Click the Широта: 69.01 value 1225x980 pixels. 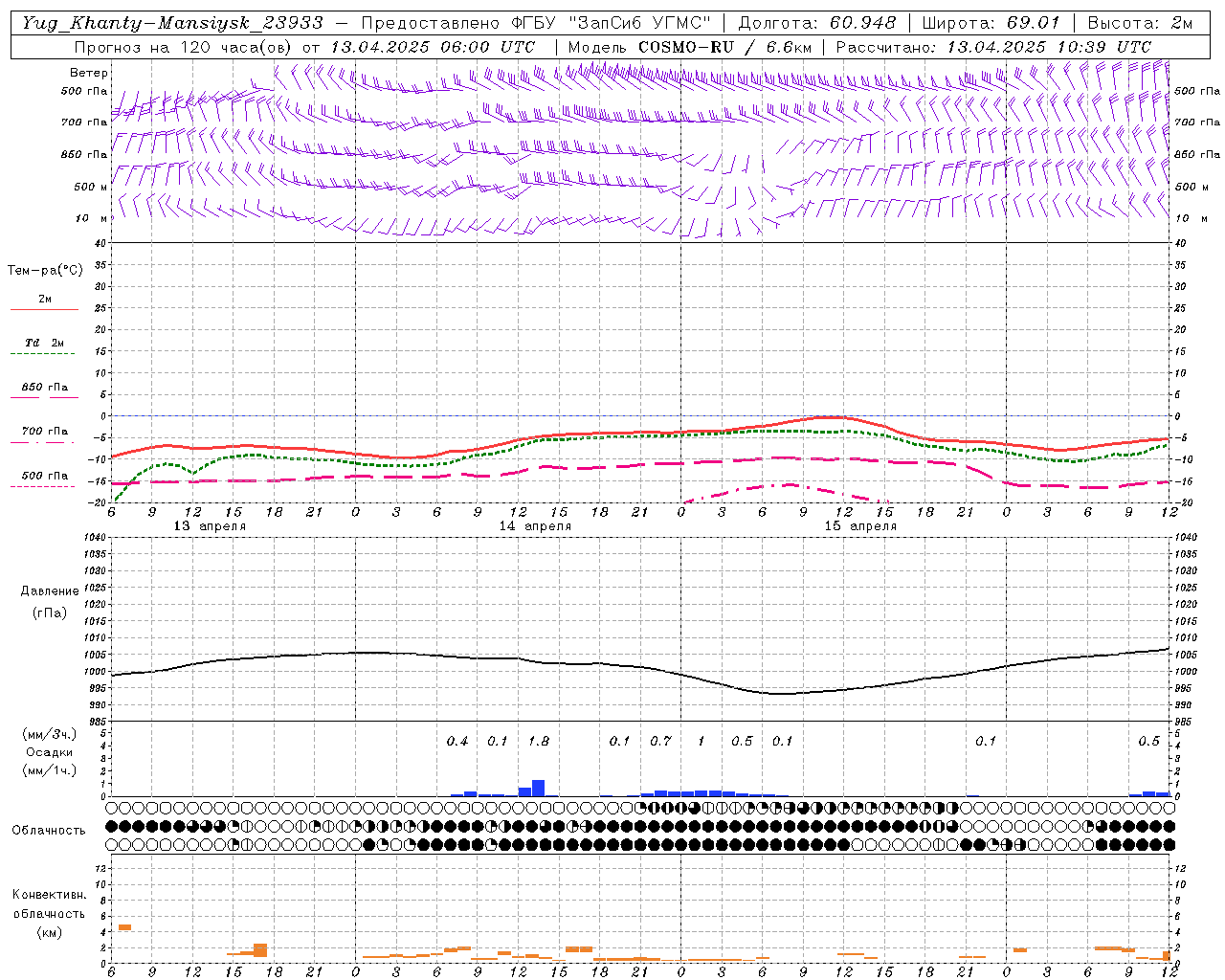coord(991,23)
